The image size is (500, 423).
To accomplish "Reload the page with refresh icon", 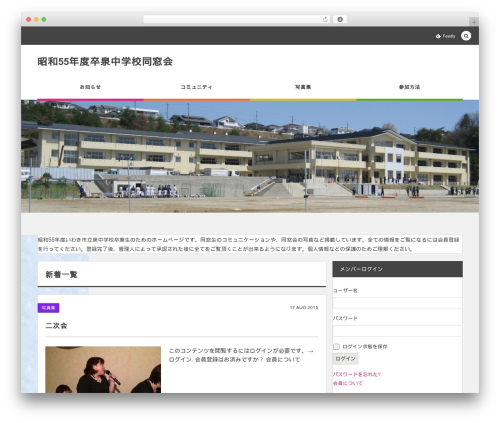I will coord(325,19).
